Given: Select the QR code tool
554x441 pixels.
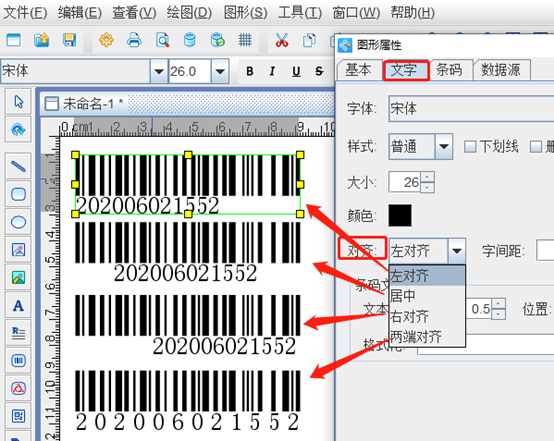Looking at the screenshot, I should tap(18, 416).
